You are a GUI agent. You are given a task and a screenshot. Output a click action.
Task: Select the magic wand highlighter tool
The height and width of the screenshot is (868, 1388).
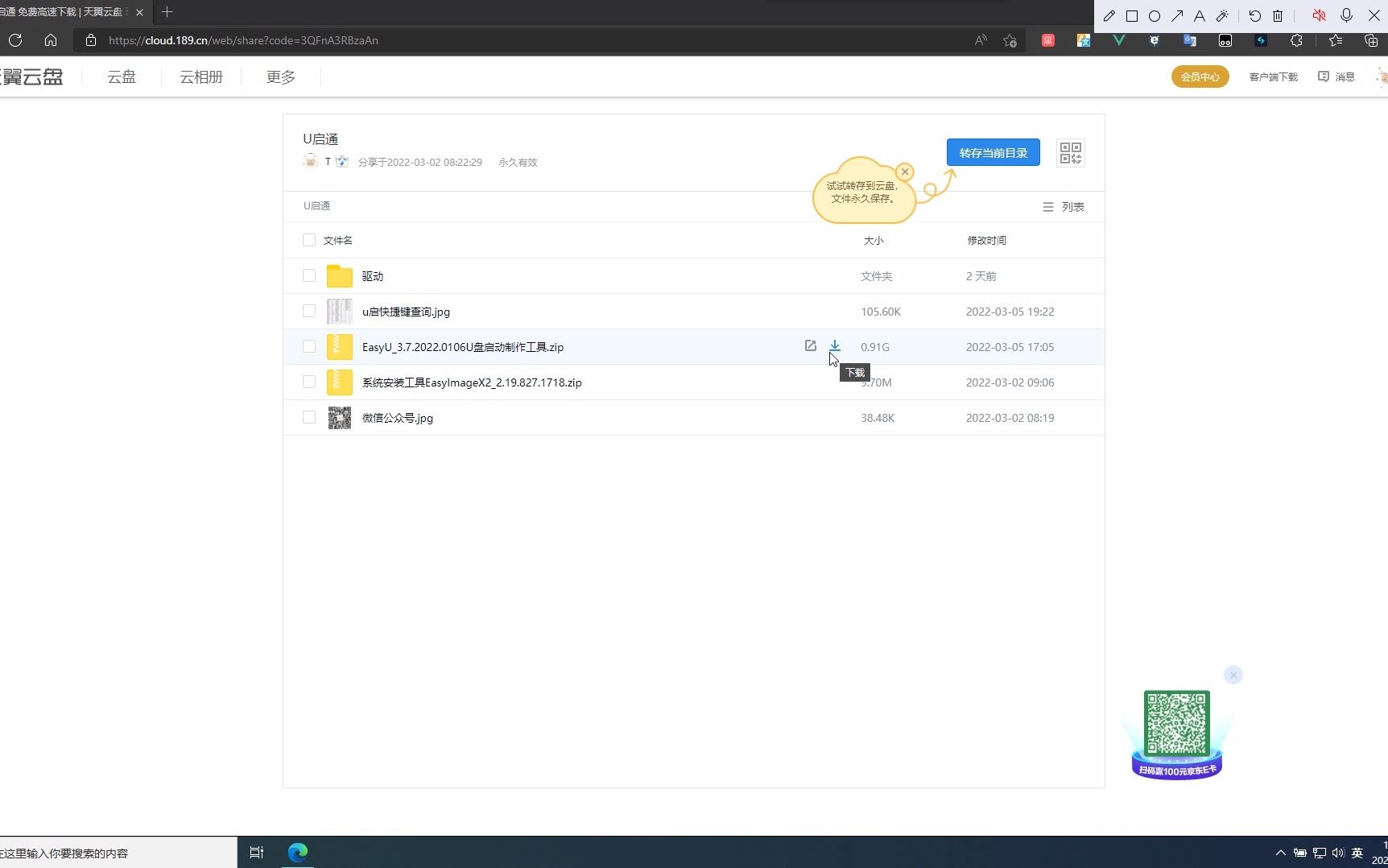pos(1222,16)
